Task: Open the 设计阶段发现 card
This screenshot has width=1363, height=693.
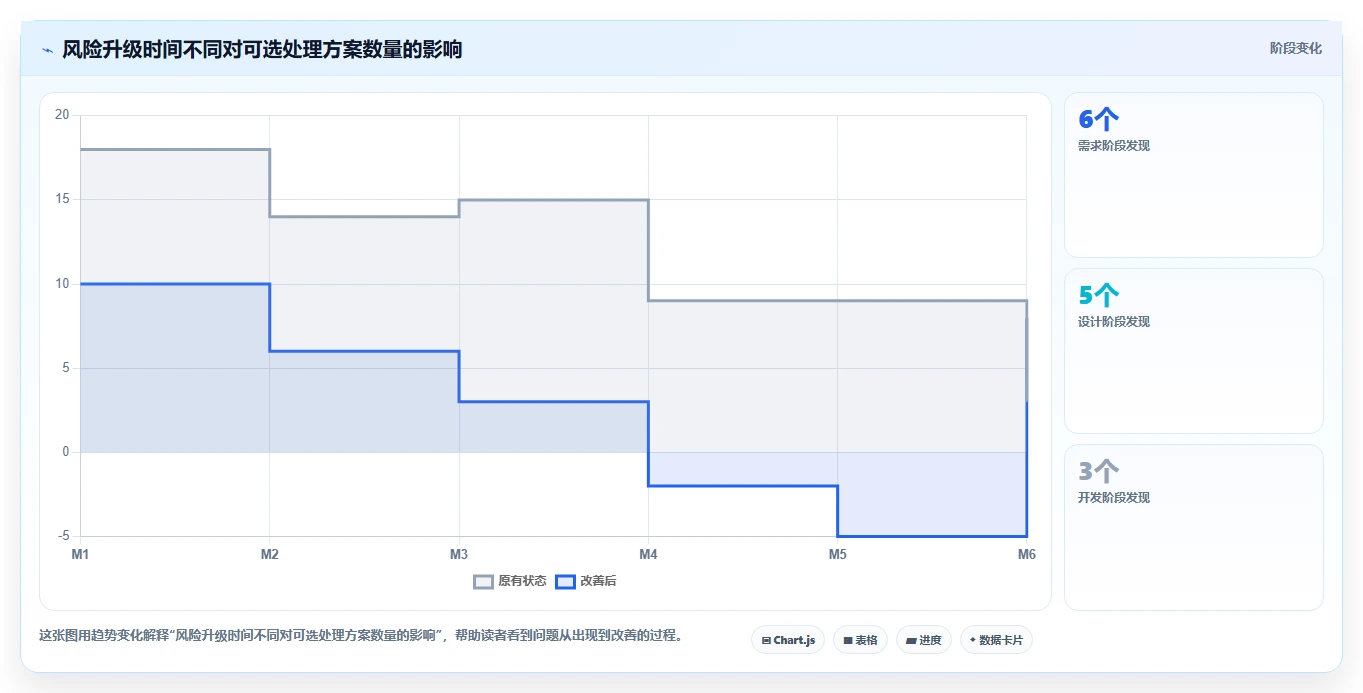Action: [x=1194, y=351]
